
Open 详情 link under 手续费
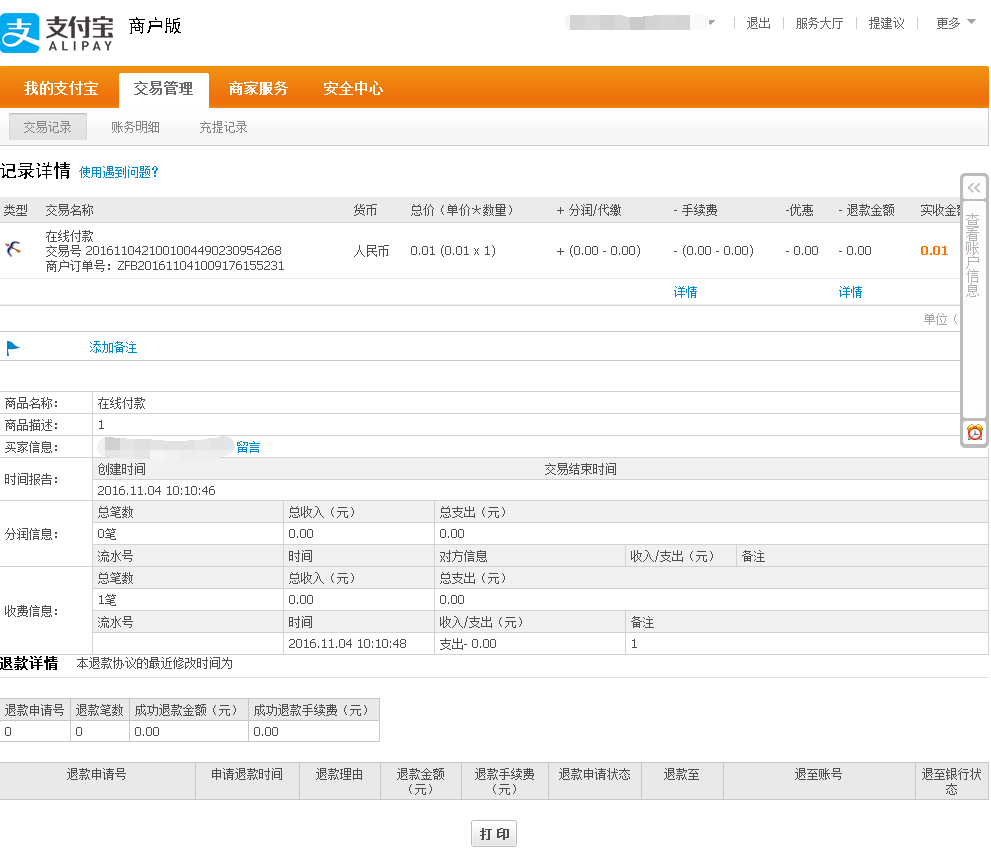[685, 292]
